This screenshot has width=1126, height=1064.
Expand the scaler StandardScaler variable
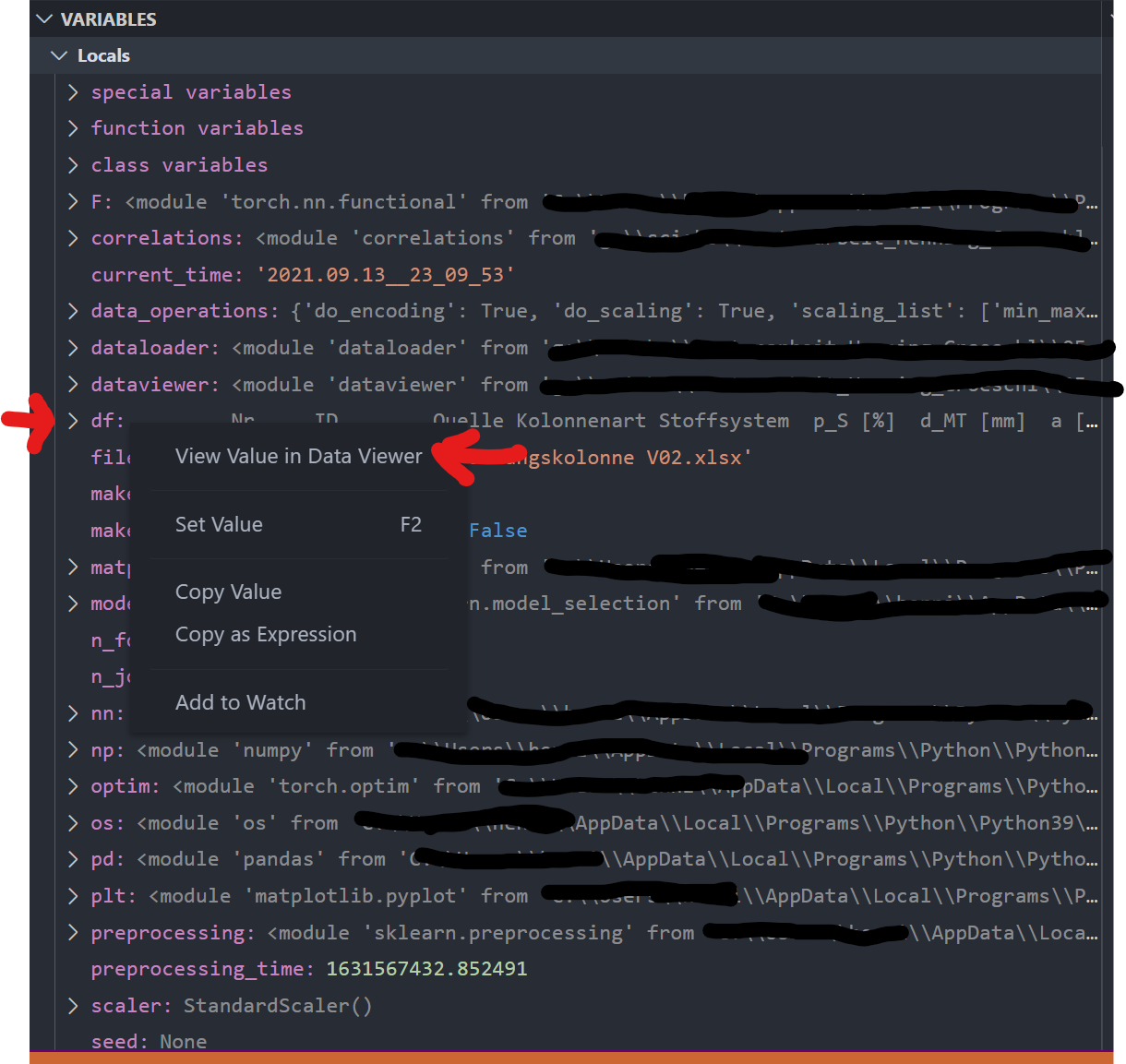[x=73, y=1005]
